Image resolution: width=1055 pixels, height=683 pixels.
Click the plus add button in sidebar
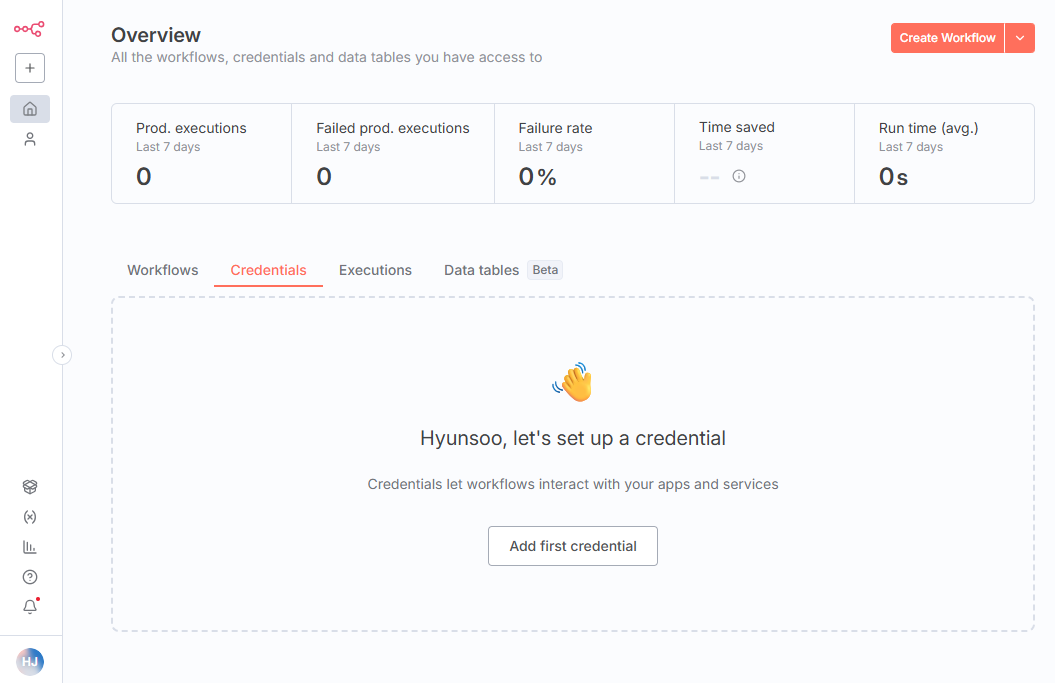(x=30, y=68)
